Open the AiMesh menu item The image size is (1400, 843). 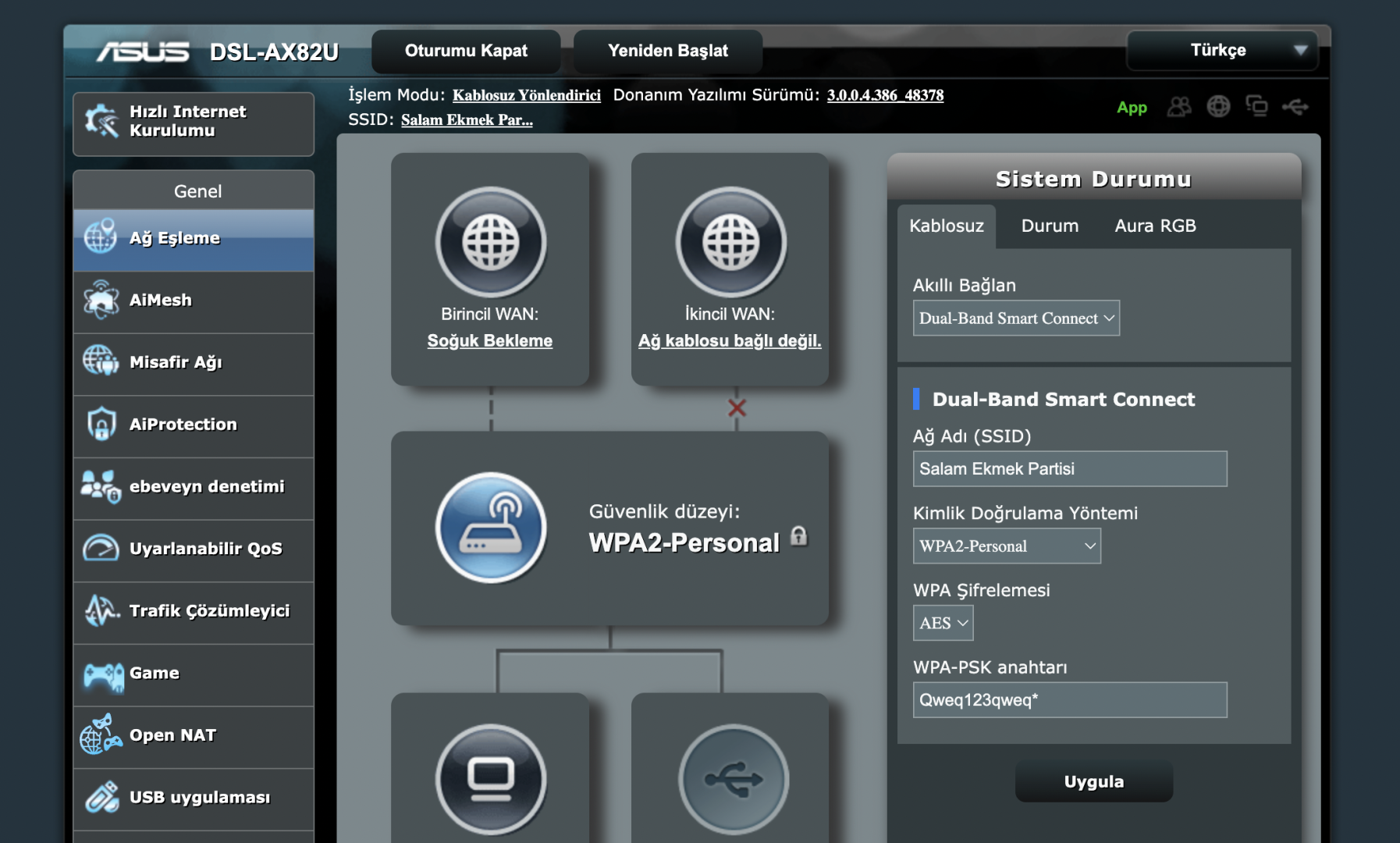194,301
